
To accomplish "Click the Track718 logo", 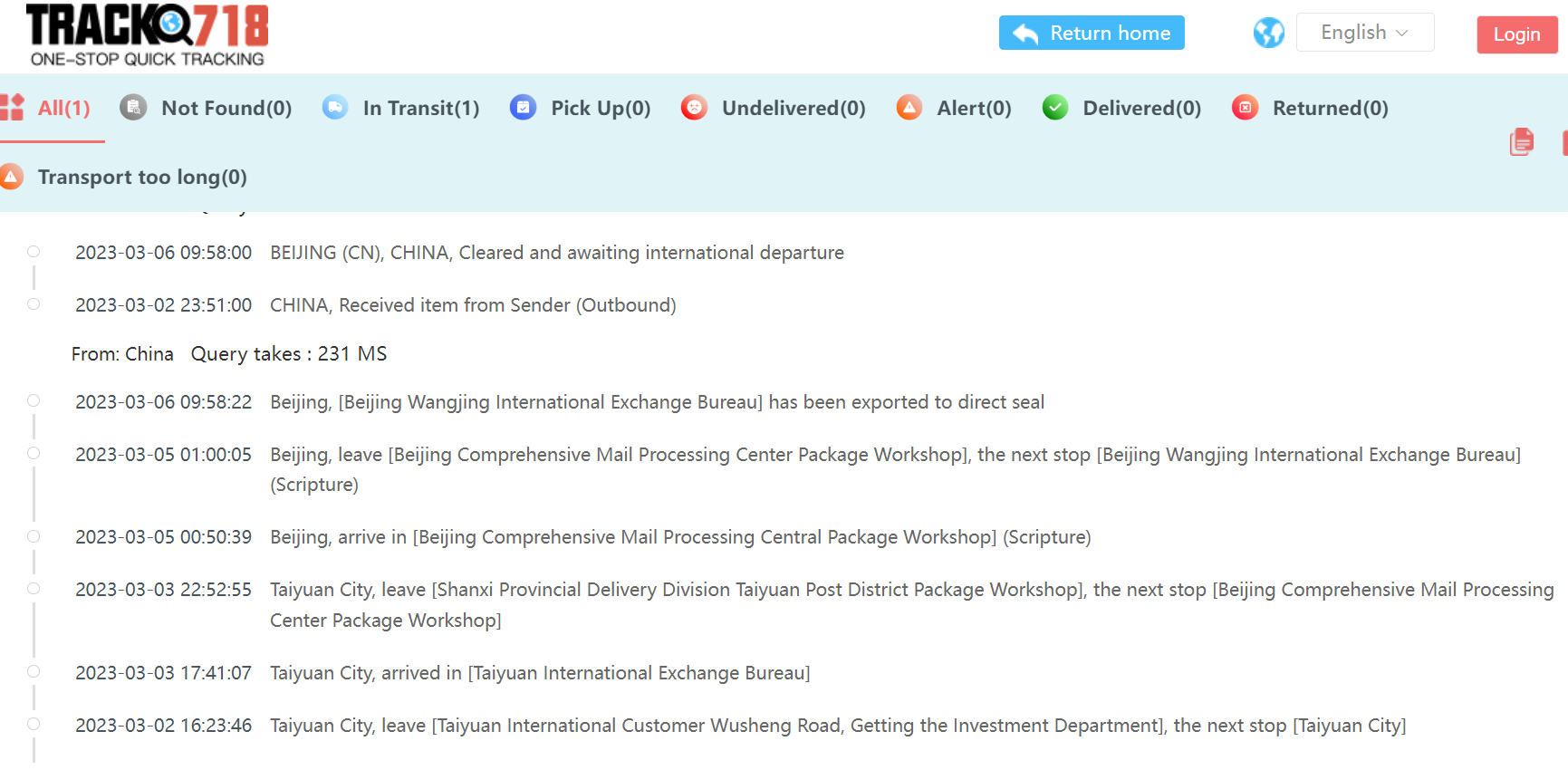I will click(147, 35).
